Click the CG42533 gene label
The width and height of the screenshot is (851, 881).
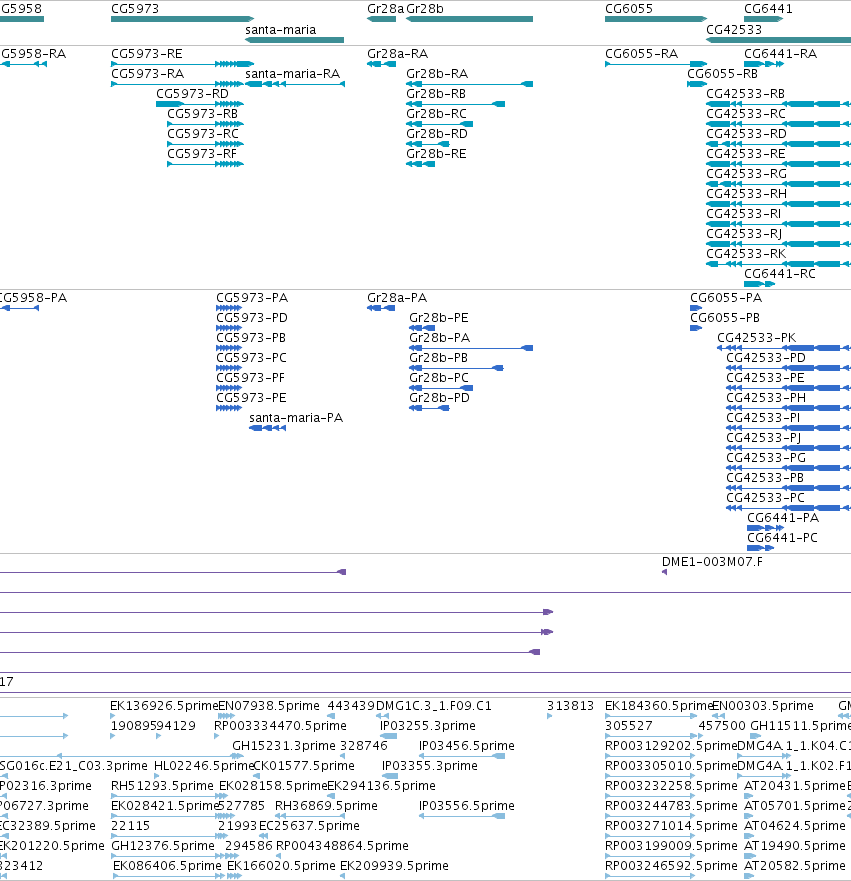click(x=734, y=29)
